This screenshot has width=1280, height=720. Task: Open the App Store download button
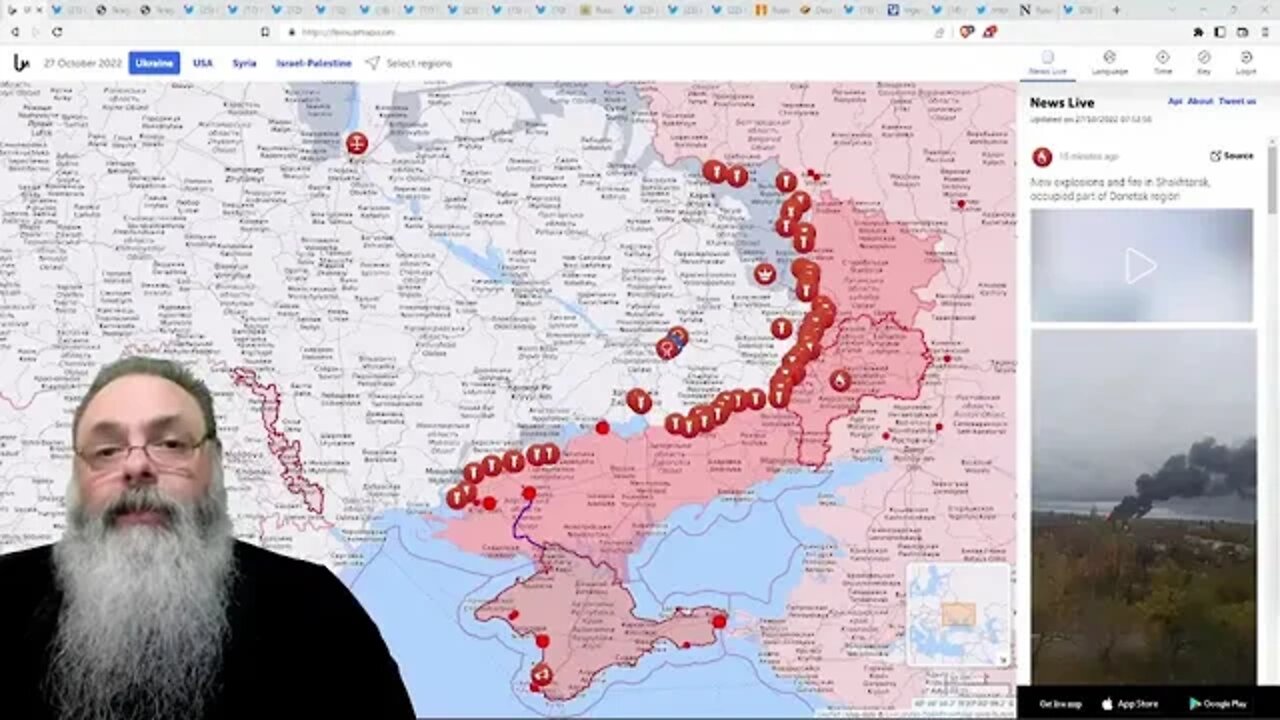[1129, 704]
